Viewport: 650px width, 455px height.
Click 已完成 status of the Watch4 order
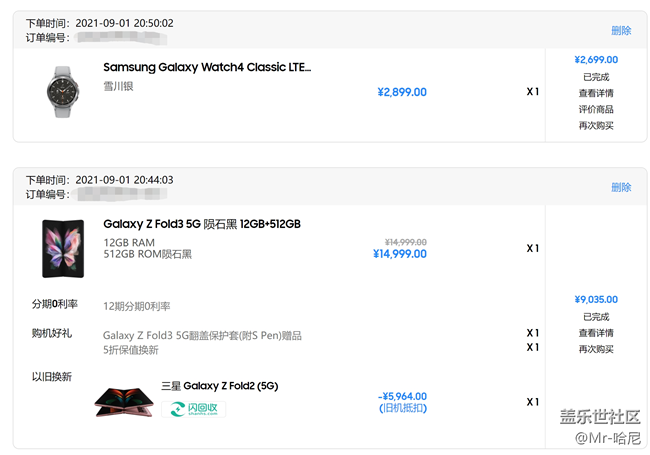596,77
